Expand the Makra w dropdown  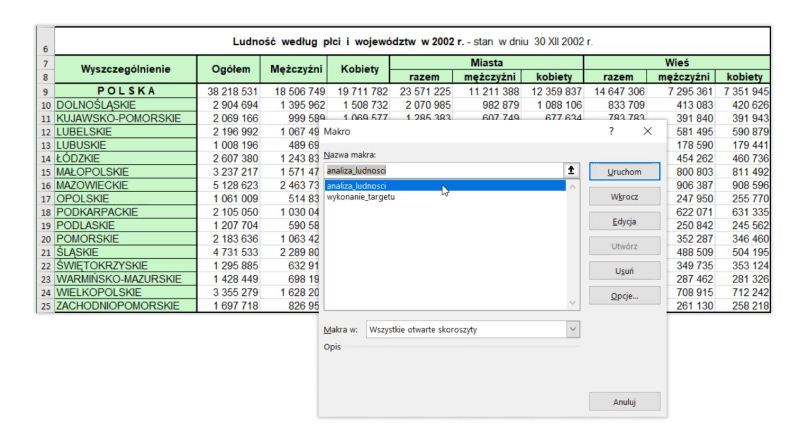[x=572, y=328]
